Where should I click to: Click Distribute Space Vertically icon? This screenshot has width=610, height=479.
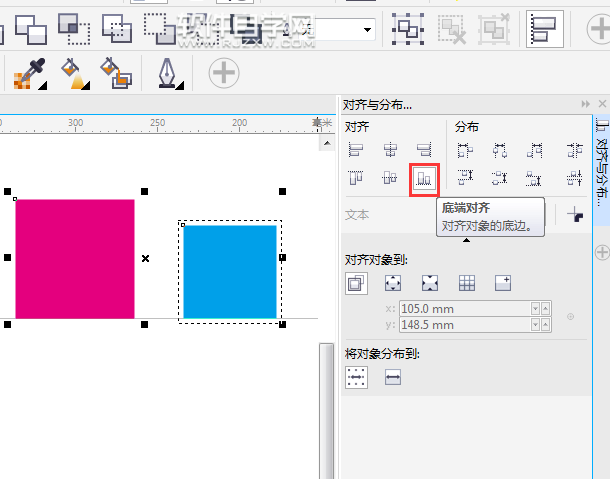[575, 178]
